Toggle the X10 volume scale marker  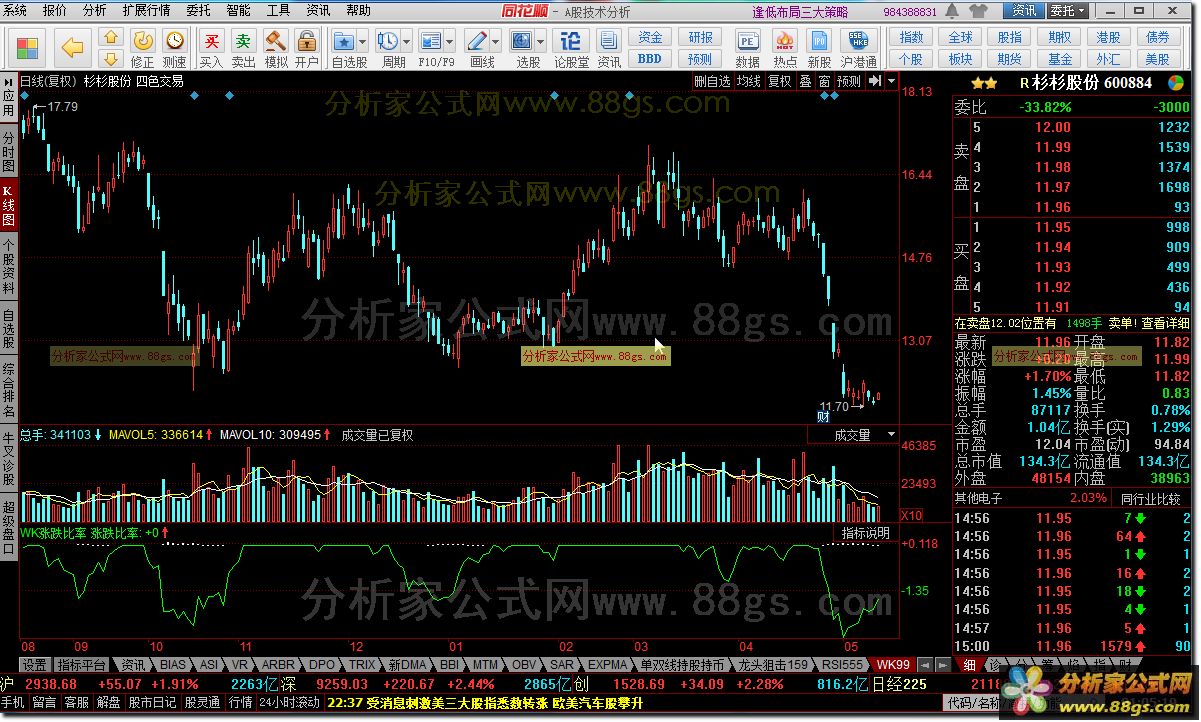(911, 515)
